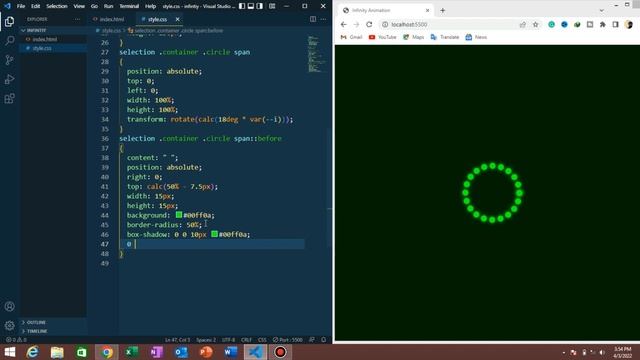Open Customize Layout icon in title bar
The image size is (640, 360).
point(272,6)
